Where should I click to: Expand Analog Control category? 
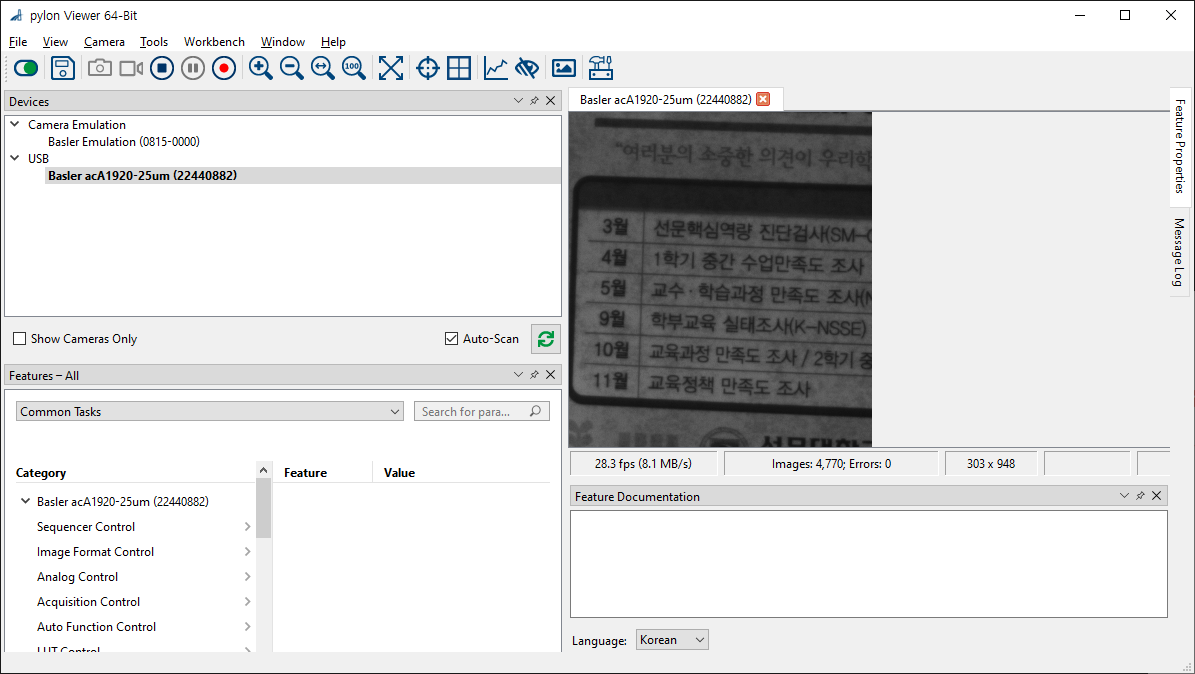(247, 576)
